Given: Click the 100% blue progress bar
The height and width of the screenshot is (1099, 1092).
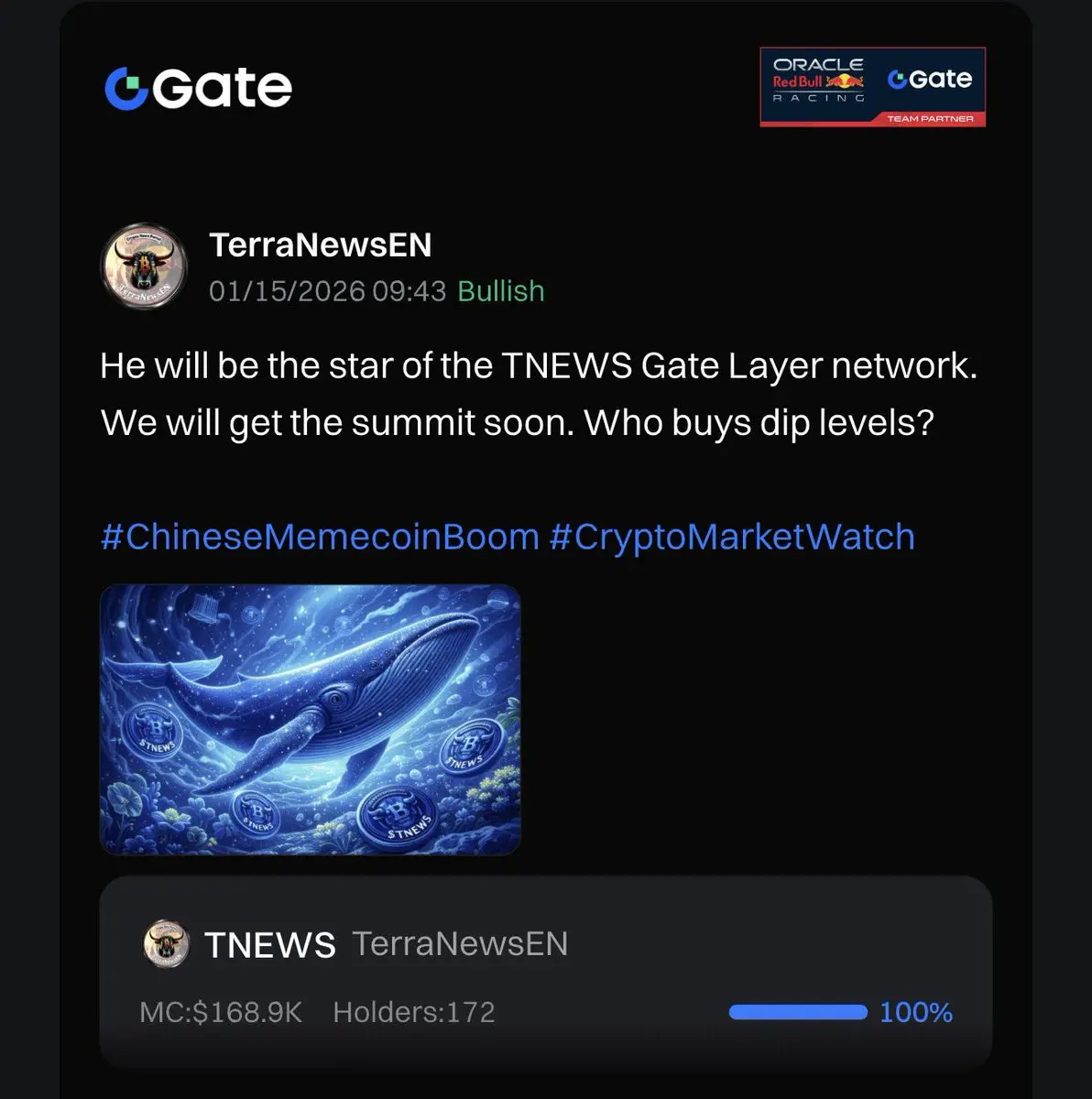Looking at the screenshot, I should [x=798, y=1012].
